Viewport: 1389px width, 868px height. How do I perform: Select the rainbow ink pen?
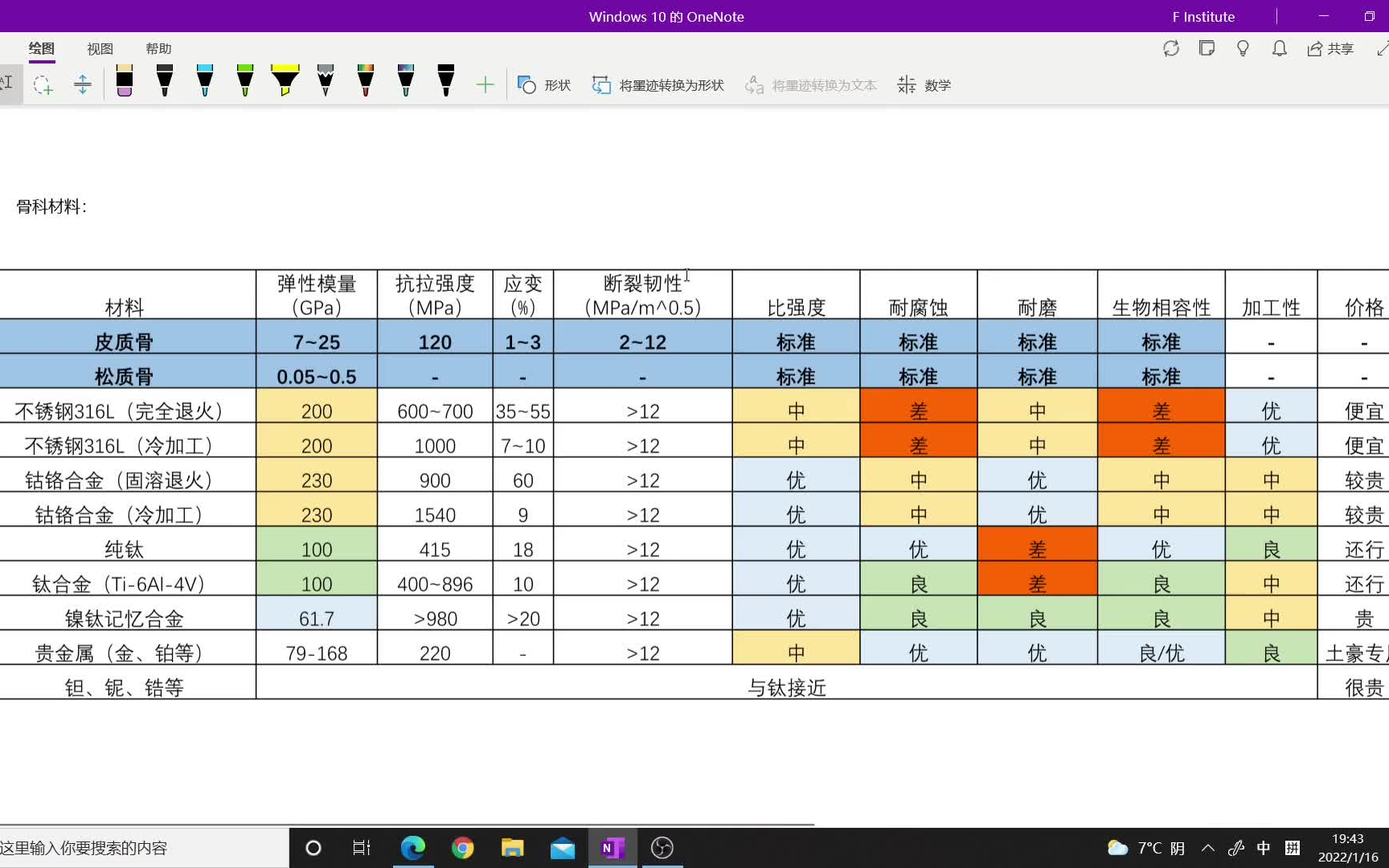(x=366, y=80)
